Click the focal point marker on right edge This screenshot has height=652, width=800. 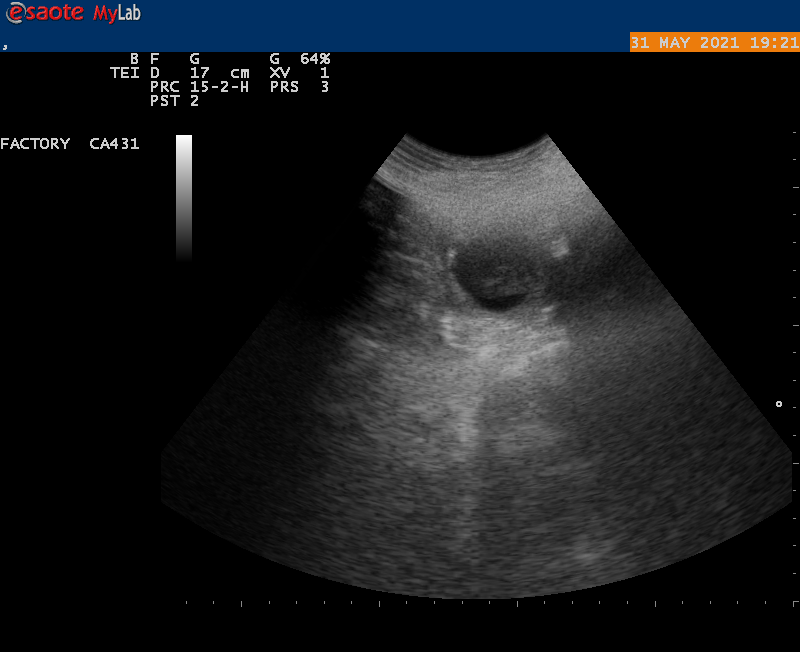(779, 404)
